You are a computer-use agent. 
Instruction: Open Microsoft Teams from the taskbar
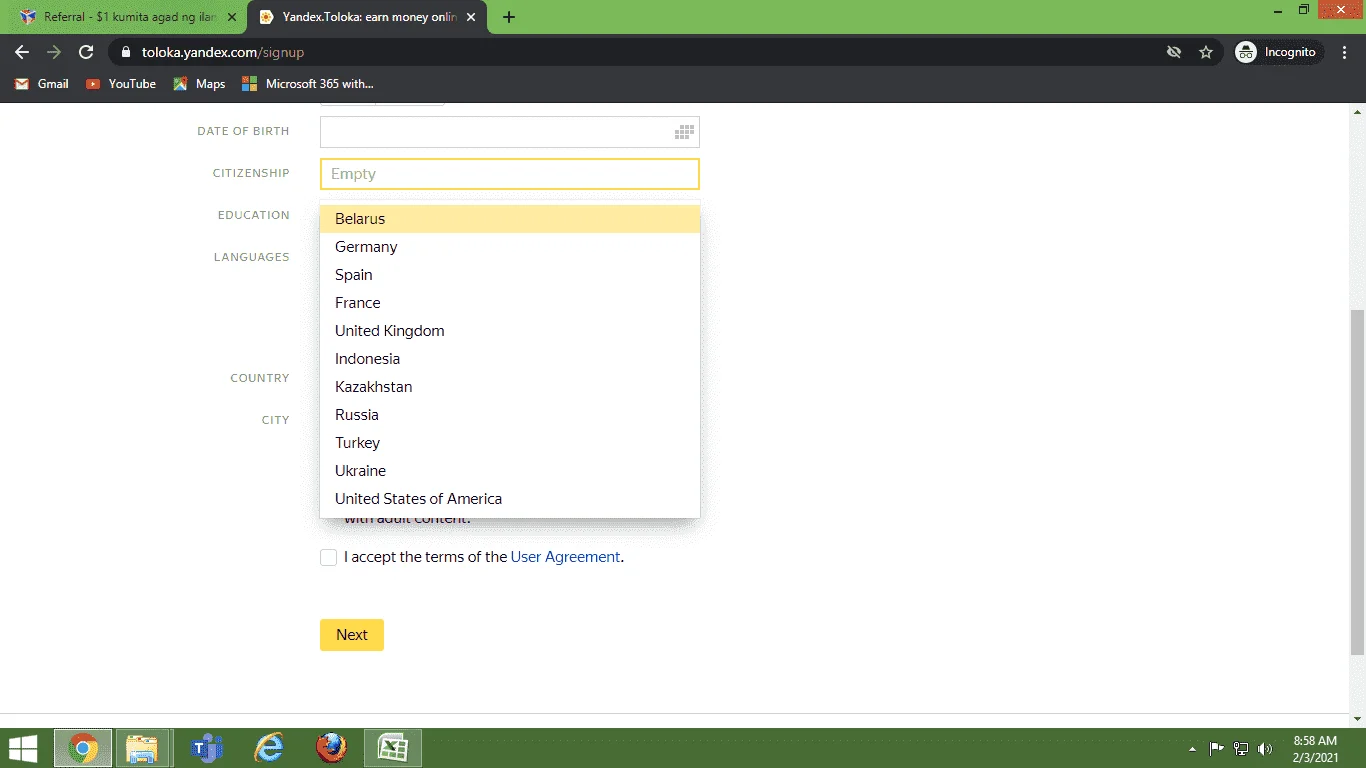click(x=207, y=748)
